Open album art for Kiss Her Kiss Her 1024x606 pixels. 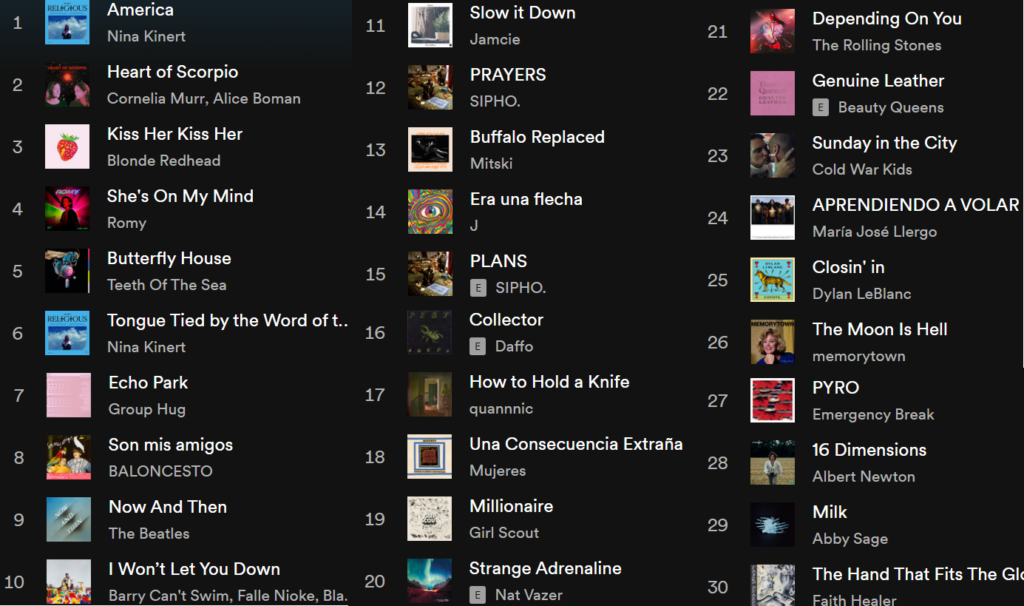[67, 147]
